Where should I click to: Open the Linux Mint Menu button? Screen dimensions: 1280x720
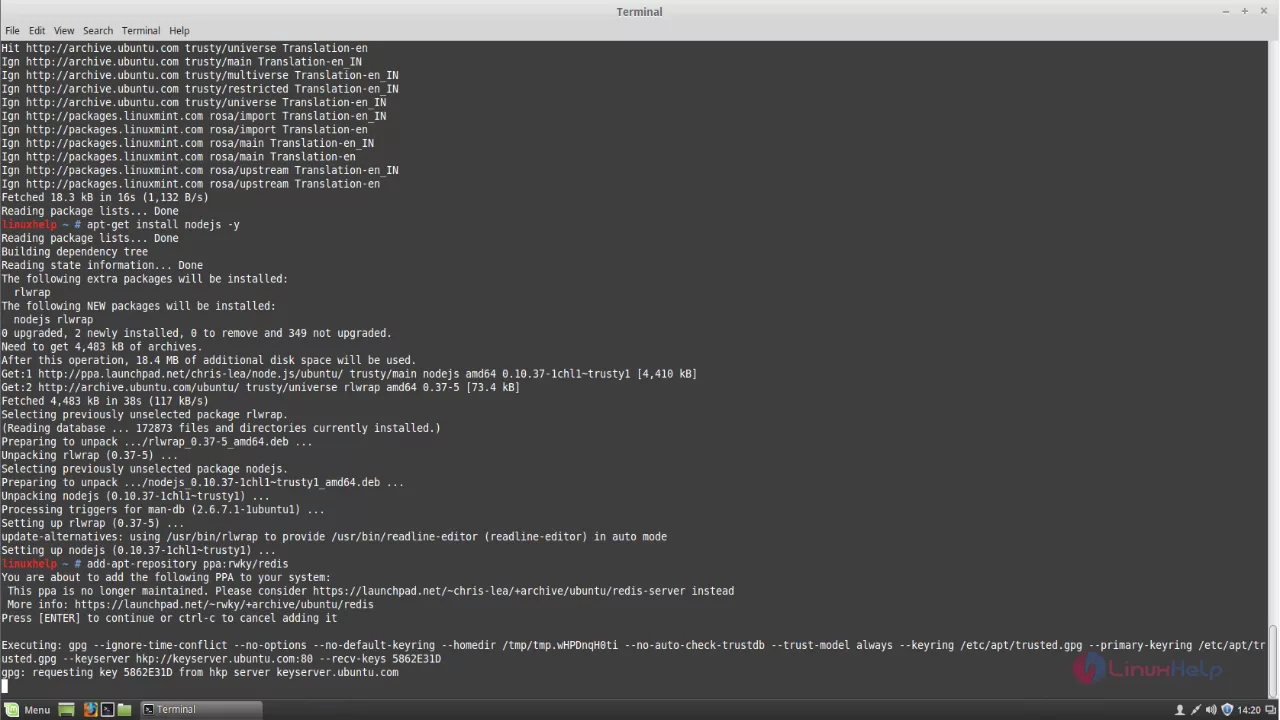[x=28, y=710]
